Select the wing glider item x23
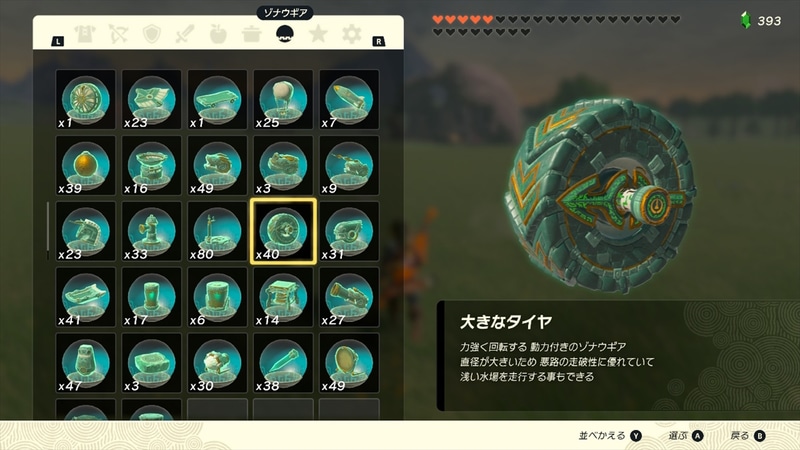 tap(152, 99)
